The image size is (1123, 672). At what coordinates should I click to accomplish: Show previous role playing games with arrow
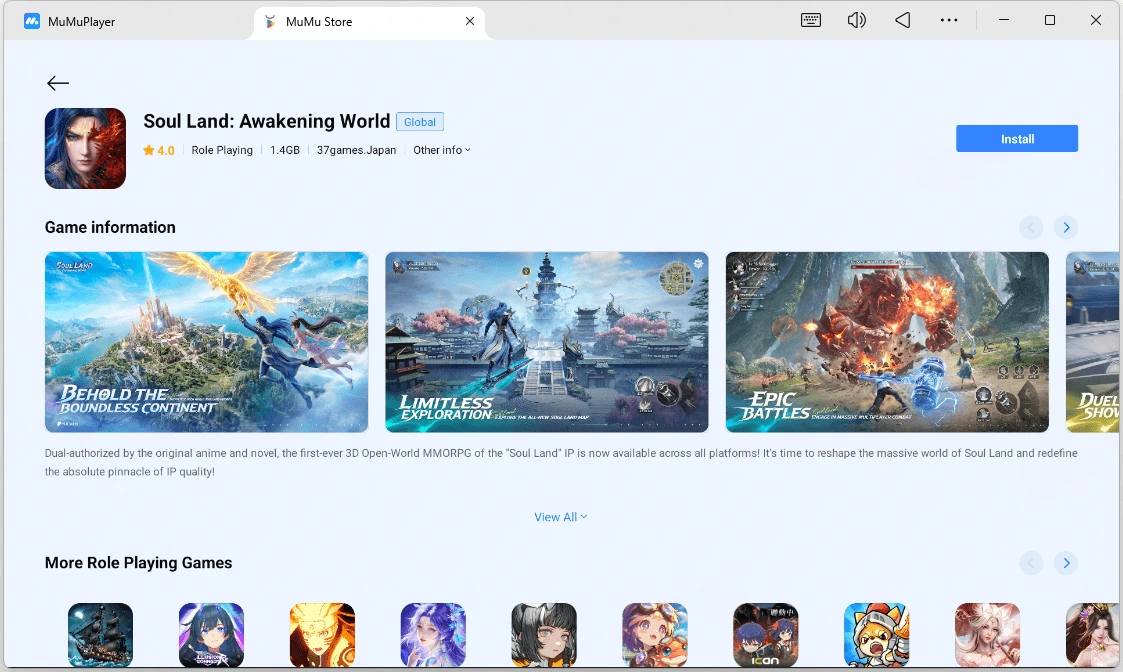[x=1031, y=563]
